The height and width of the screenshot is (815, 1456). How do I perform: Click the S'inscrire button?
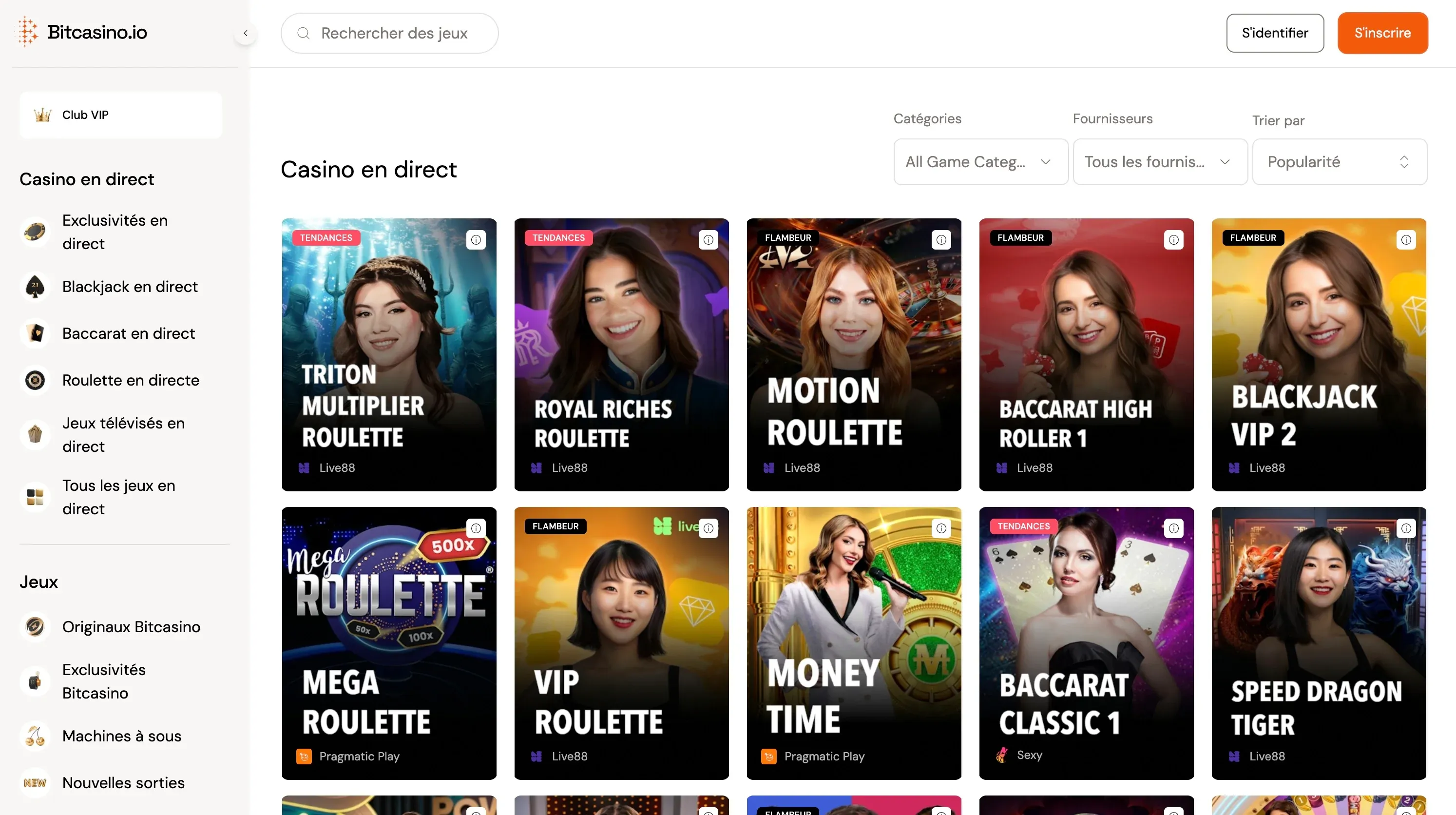coord(1382,33)
